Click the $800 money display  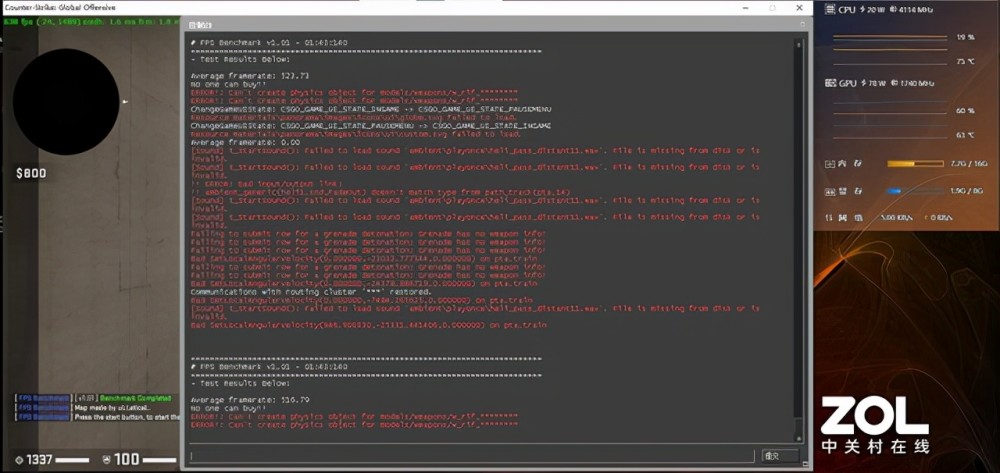(x=31, y=173)
